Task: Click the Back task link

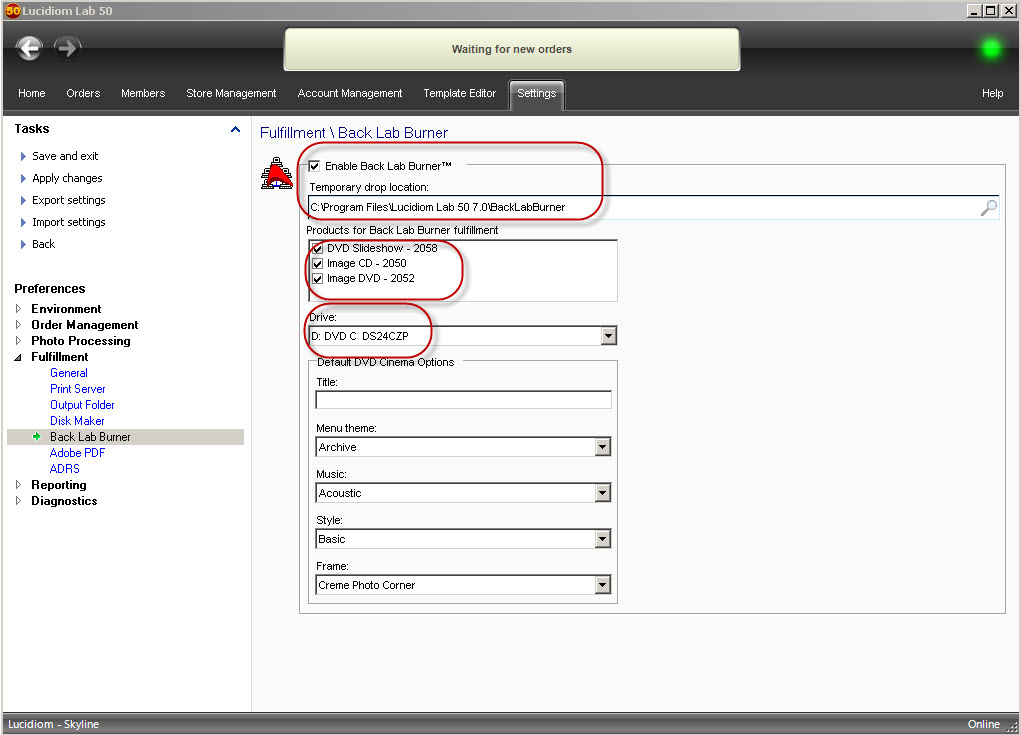Action: pyautogui.click(x=44, y=244)
